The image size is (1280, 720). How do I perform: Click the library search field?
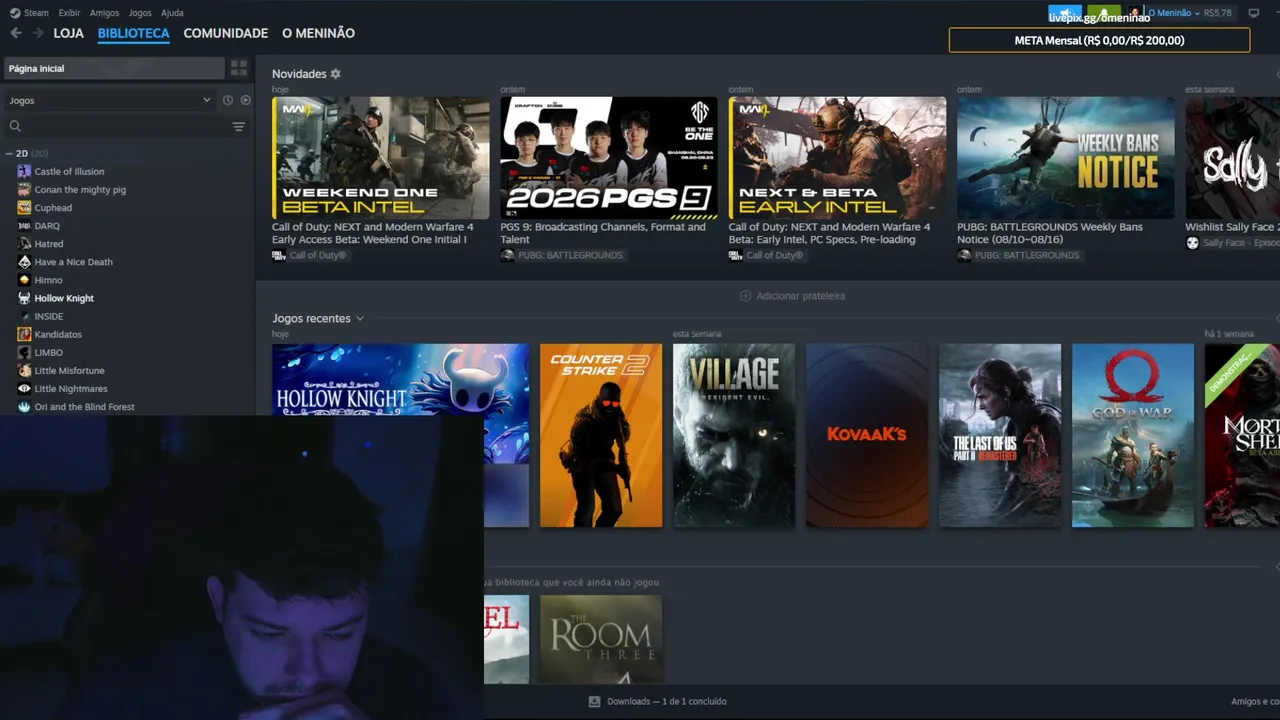[x=120, y=126]
